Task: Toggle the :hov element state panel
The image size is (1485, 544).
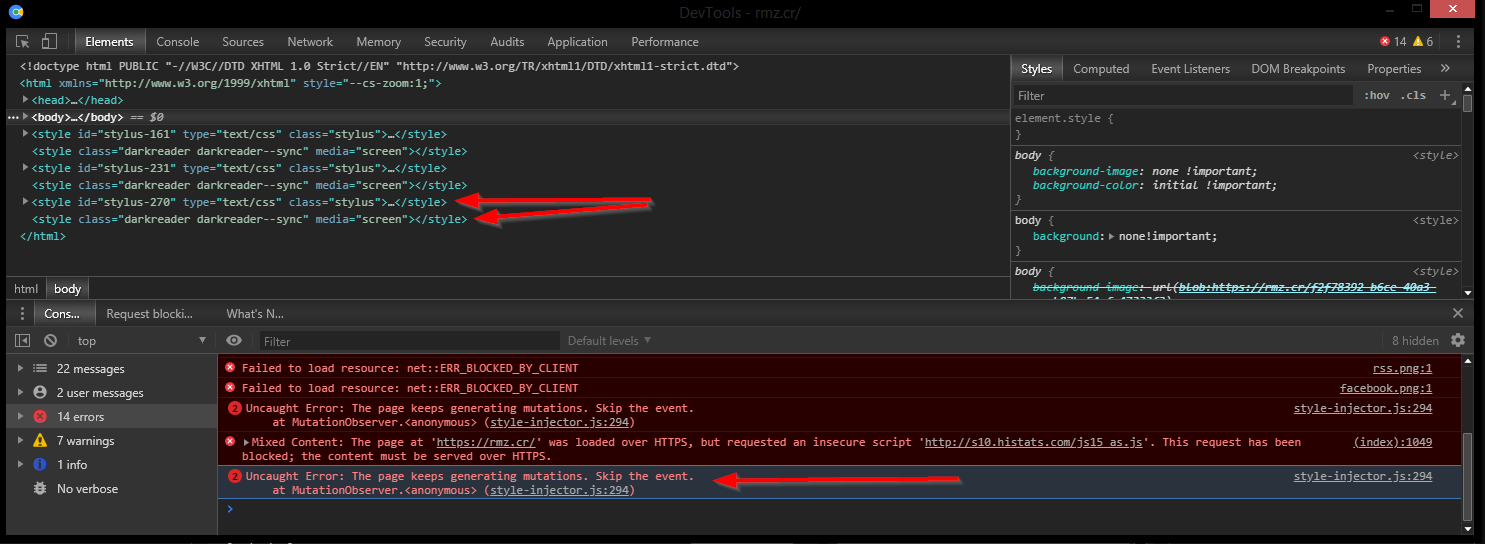Action: tap(1377, 95)
